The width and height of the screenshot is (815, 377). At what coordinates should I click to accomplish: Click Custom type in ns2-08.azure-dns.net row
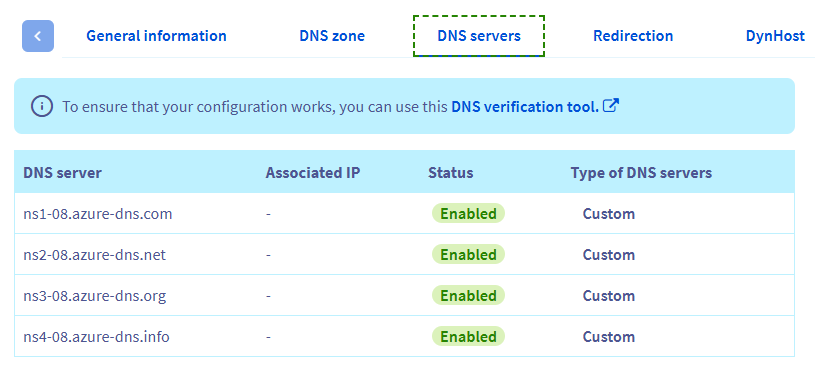tap(609, 255)
